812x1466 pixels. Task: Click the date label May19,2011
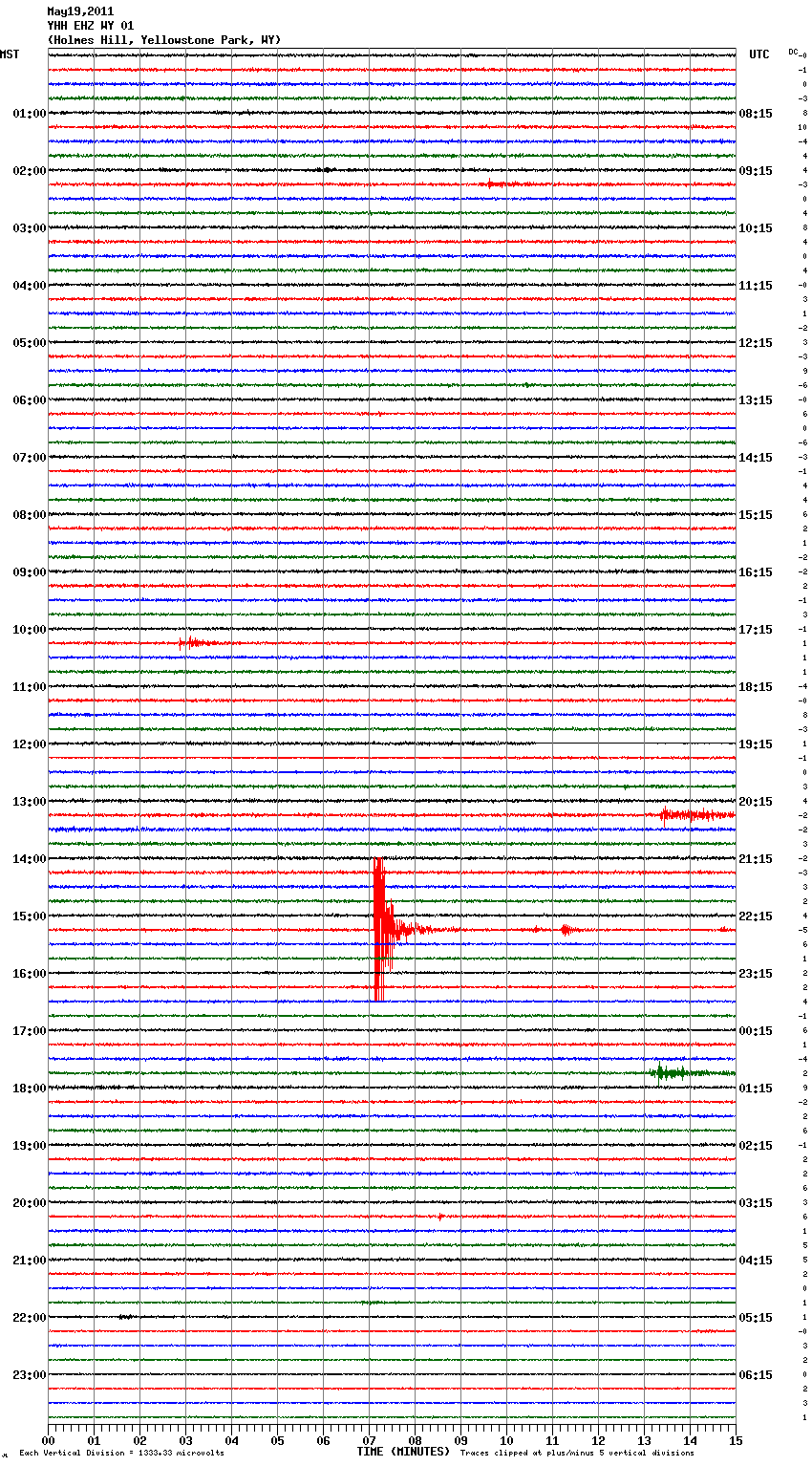click(x=80, y=11)
